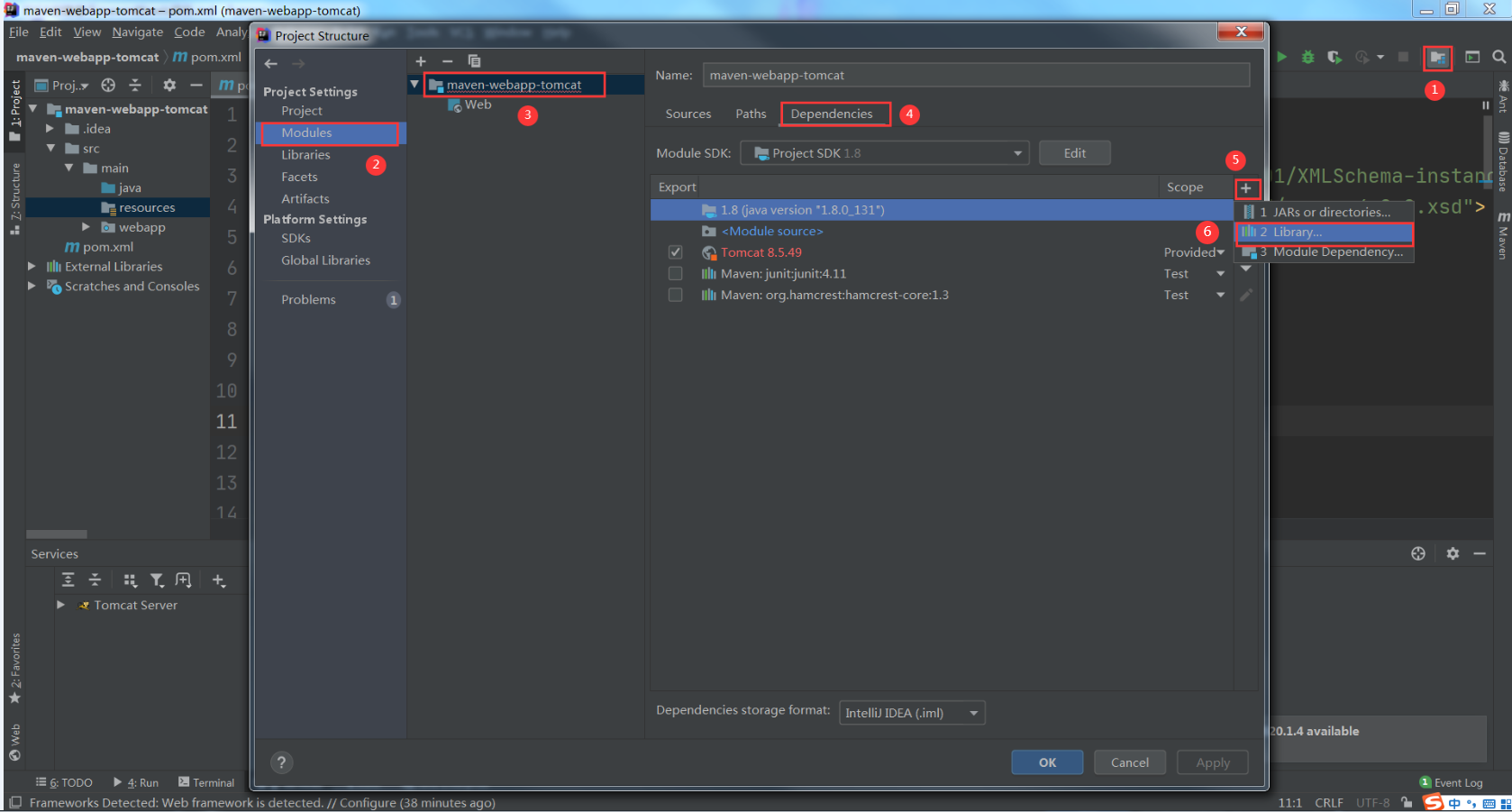
Task: Select the Web facet under module
Action: point(469,105)
